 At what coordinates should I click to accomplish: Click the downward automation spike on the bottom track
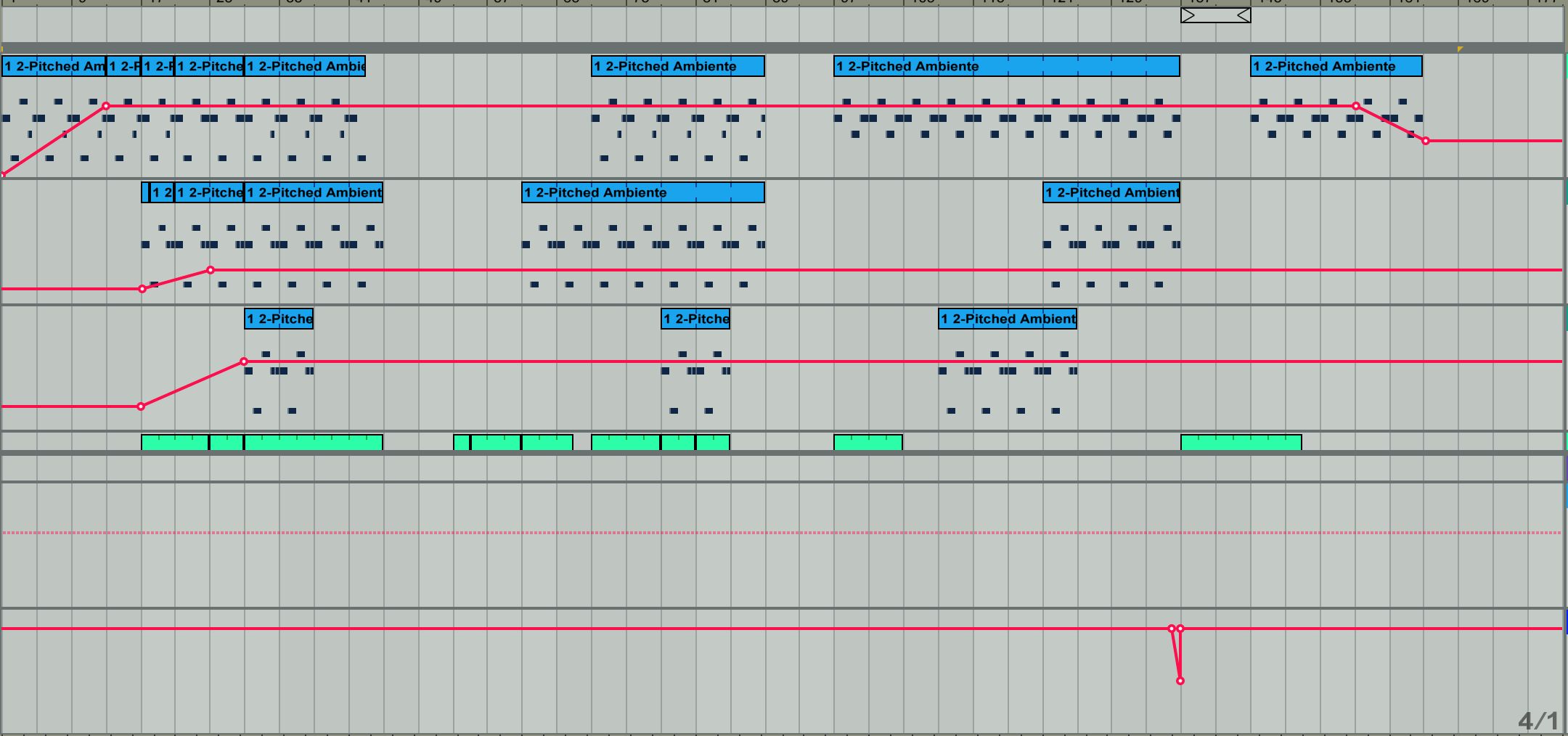pyautogui.click(x=1180, y=681)
